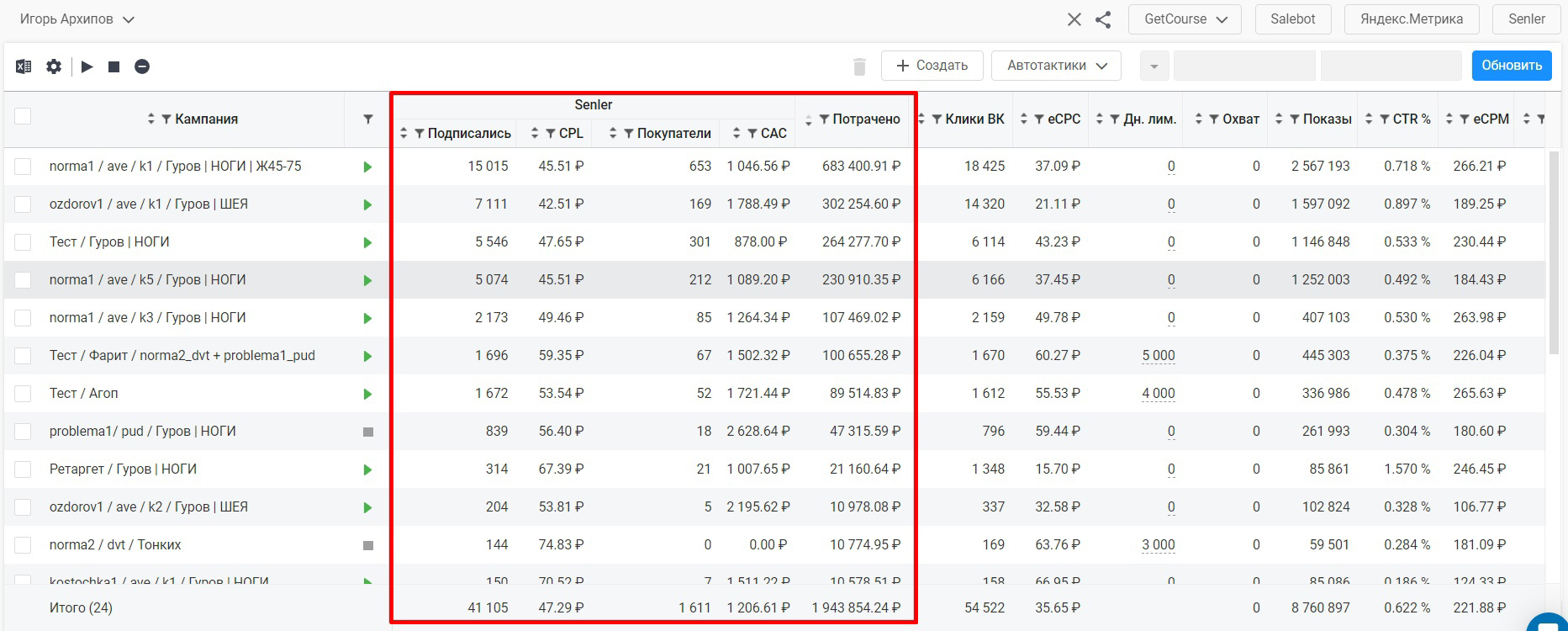1568x631 pixels.
Task: Click the green status arrow for Тест / Агоп
Action: pyautogui.click(x=367, y=394)
